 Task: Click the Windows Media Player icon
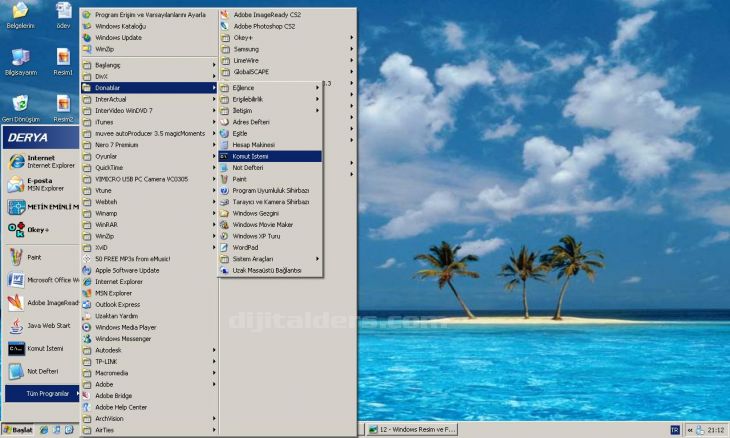87,327
